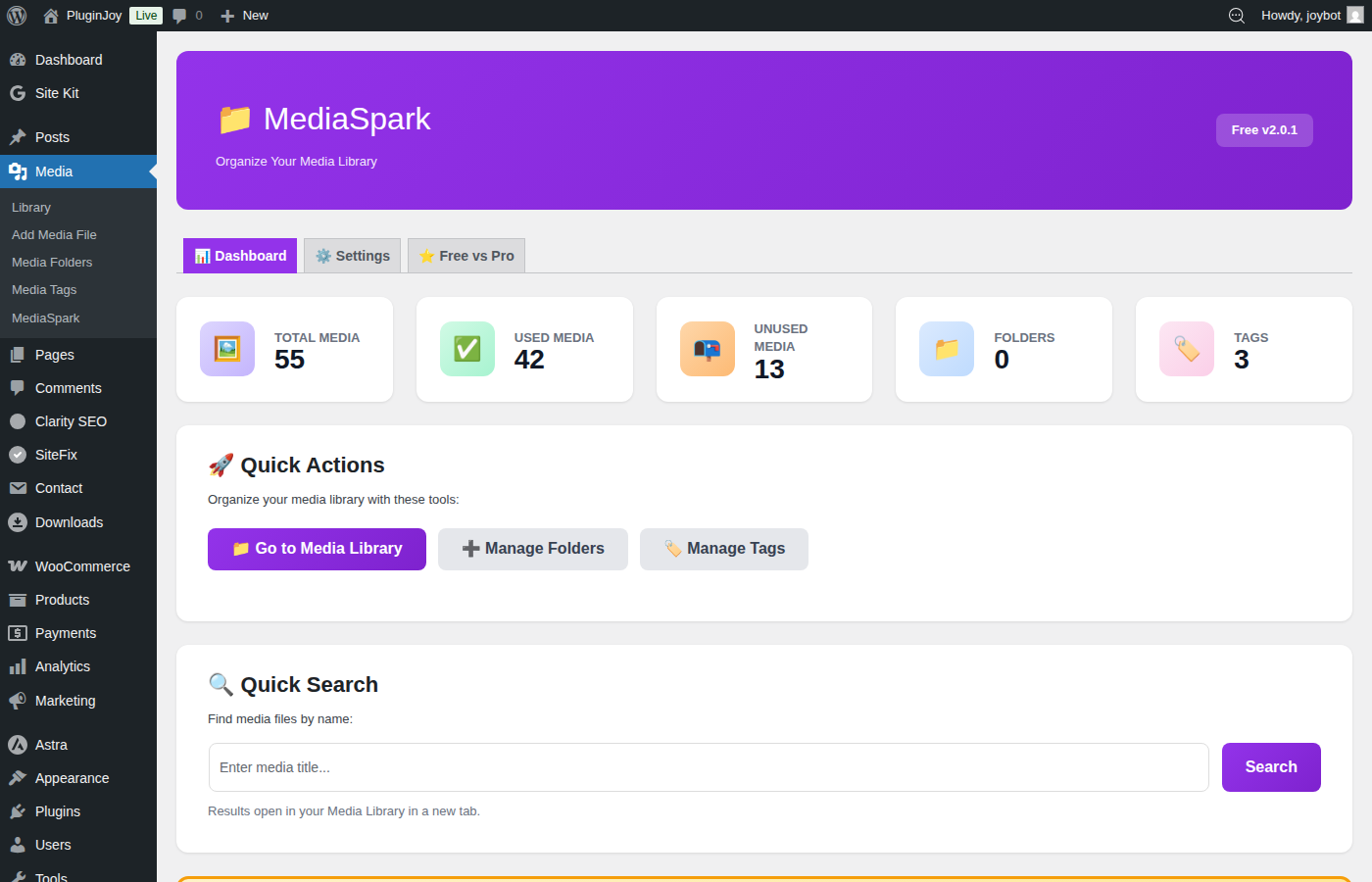Click the pink tag icon on Tags card
This screenshot has width=1372, height=882.
(x=1186, y=349)
